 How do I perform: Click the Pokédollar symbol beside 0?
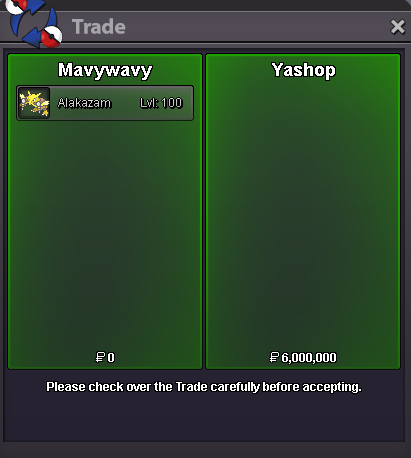point(100,357)
